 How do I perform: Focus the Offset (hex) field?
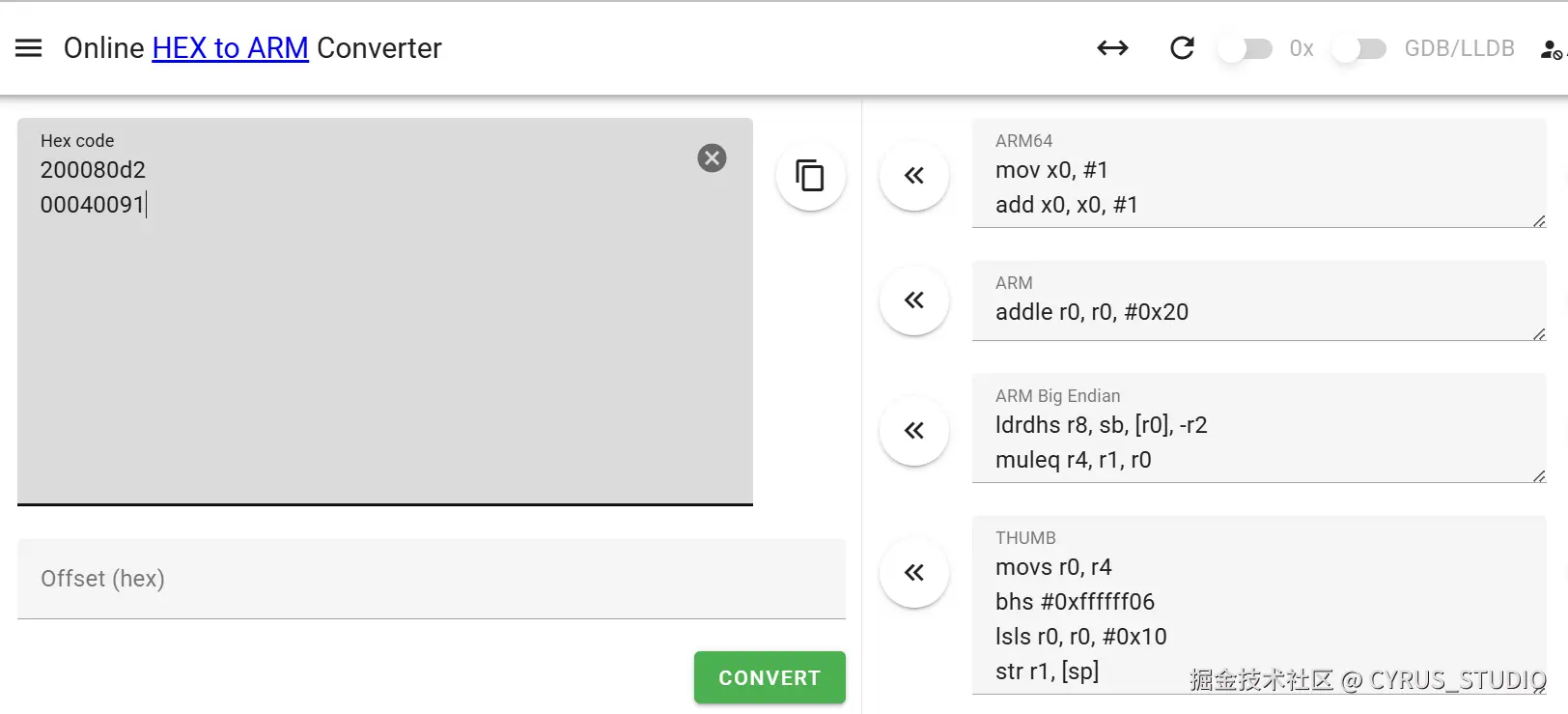[432, 579]
